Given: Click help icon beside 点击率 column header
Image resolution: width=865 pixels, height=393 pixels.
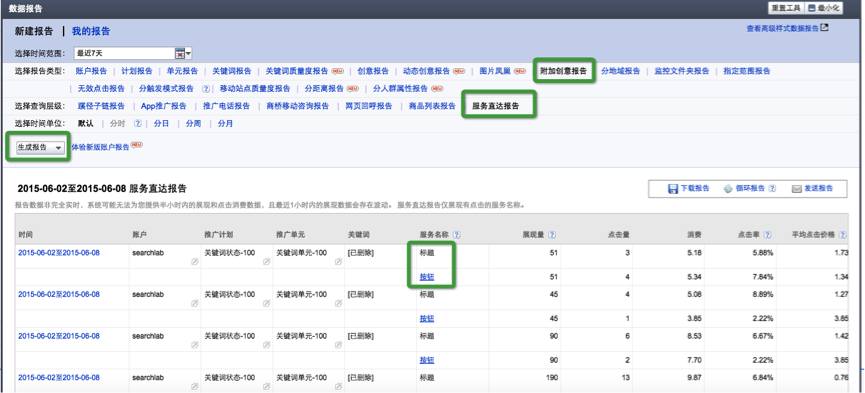Looking at the screenshot, I should pos(767,235).
